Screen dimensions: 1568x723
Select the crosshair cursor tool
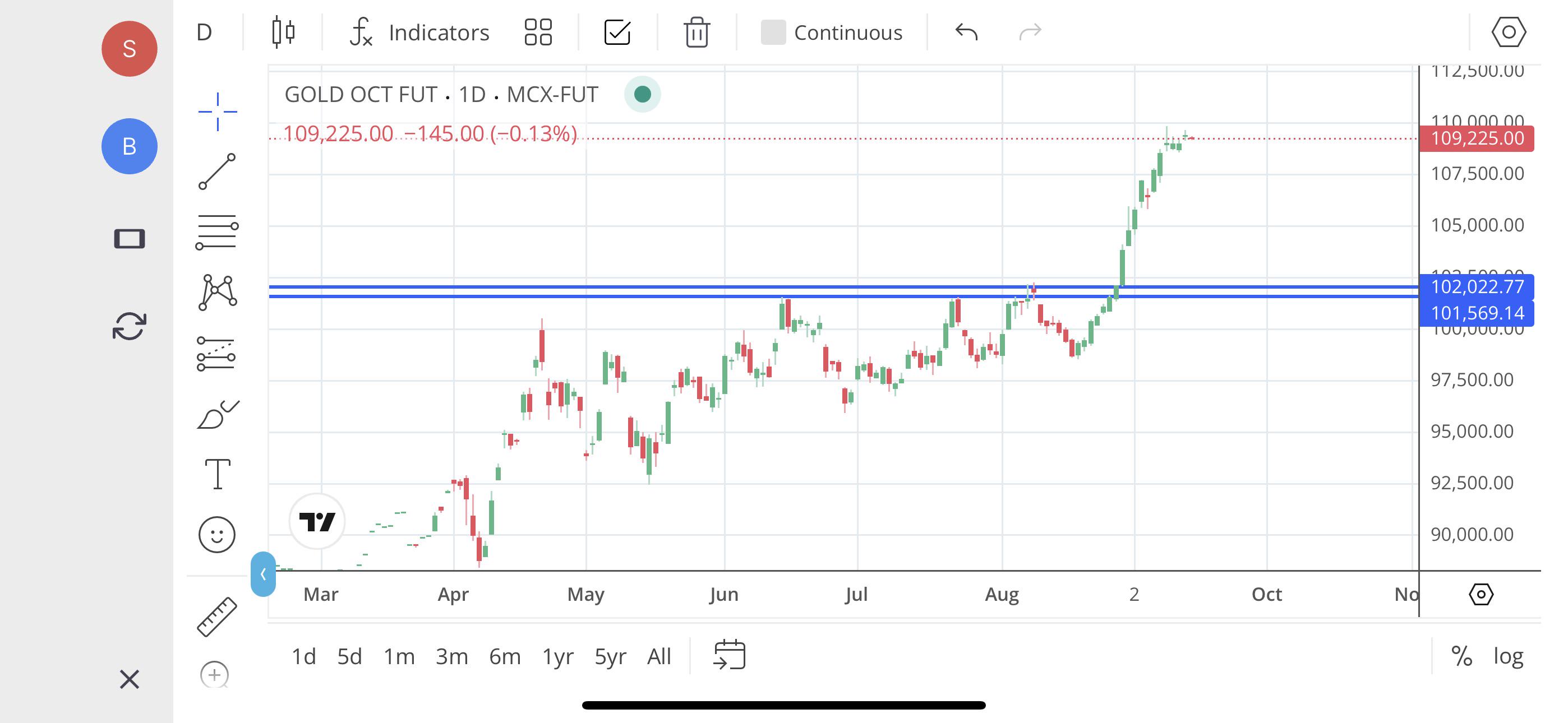(x=217, y=112)
